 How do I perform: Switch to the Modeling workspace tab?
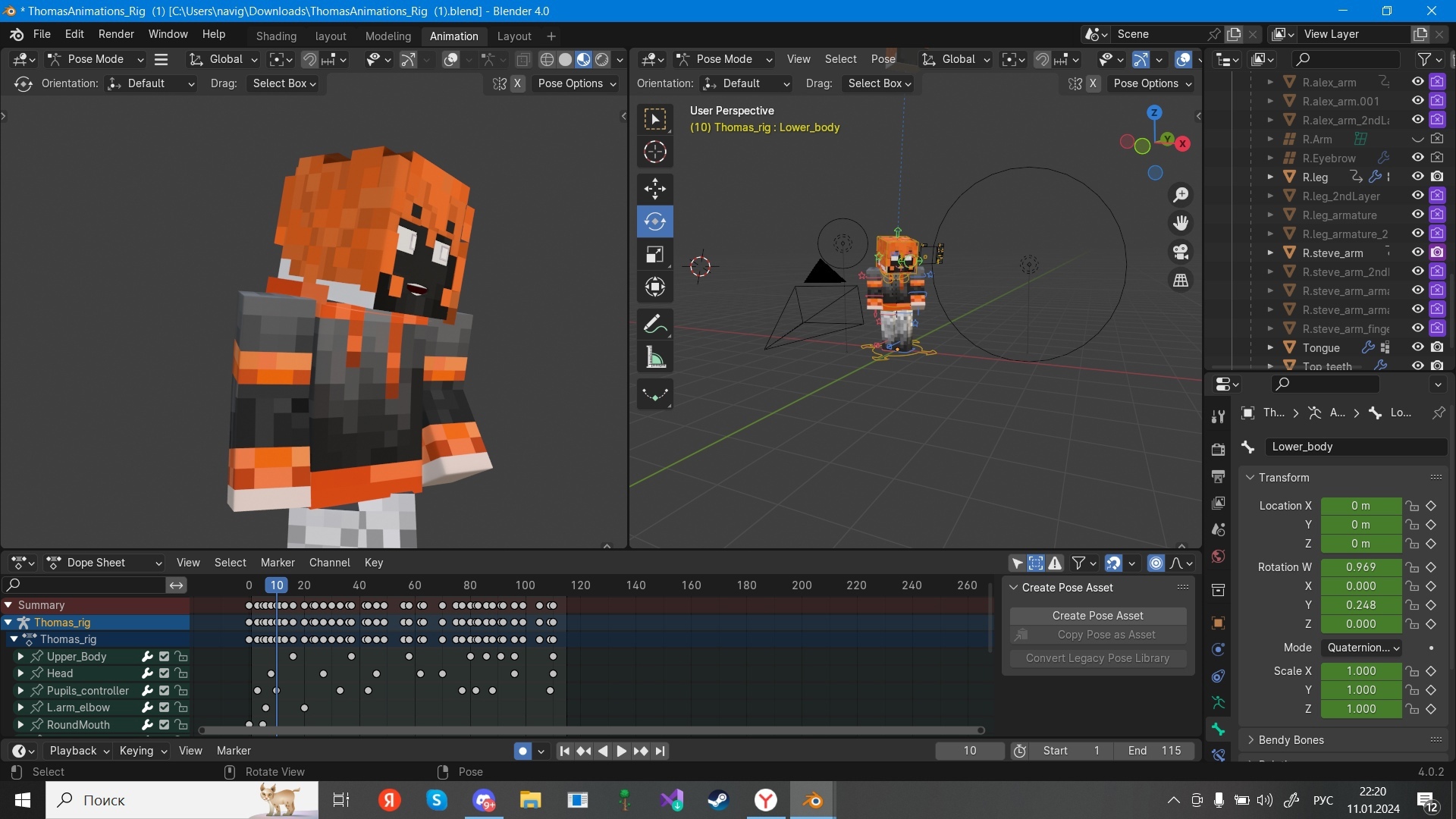tap(388, 36)
